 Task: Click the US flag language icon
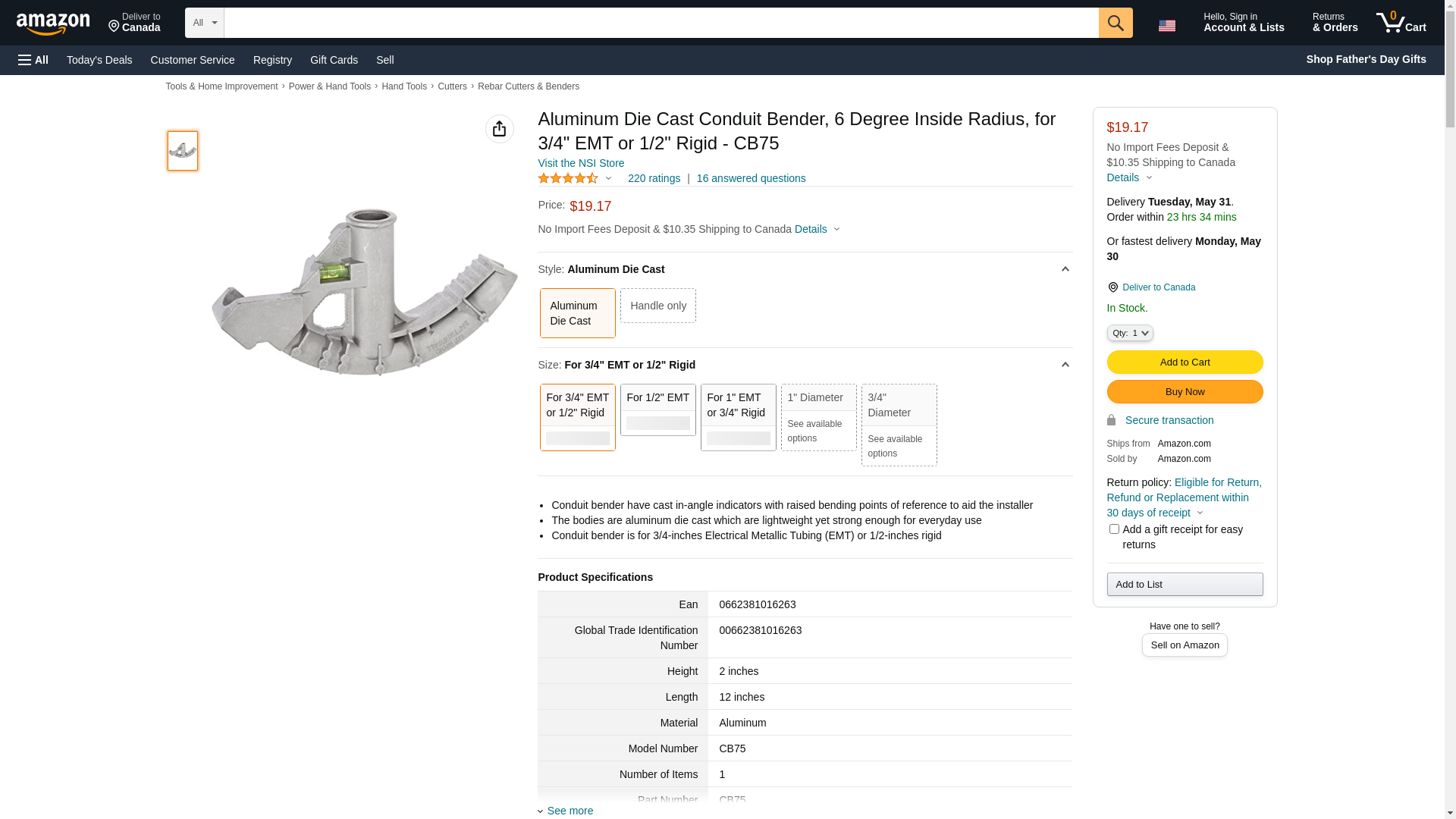click(1166, 26)
